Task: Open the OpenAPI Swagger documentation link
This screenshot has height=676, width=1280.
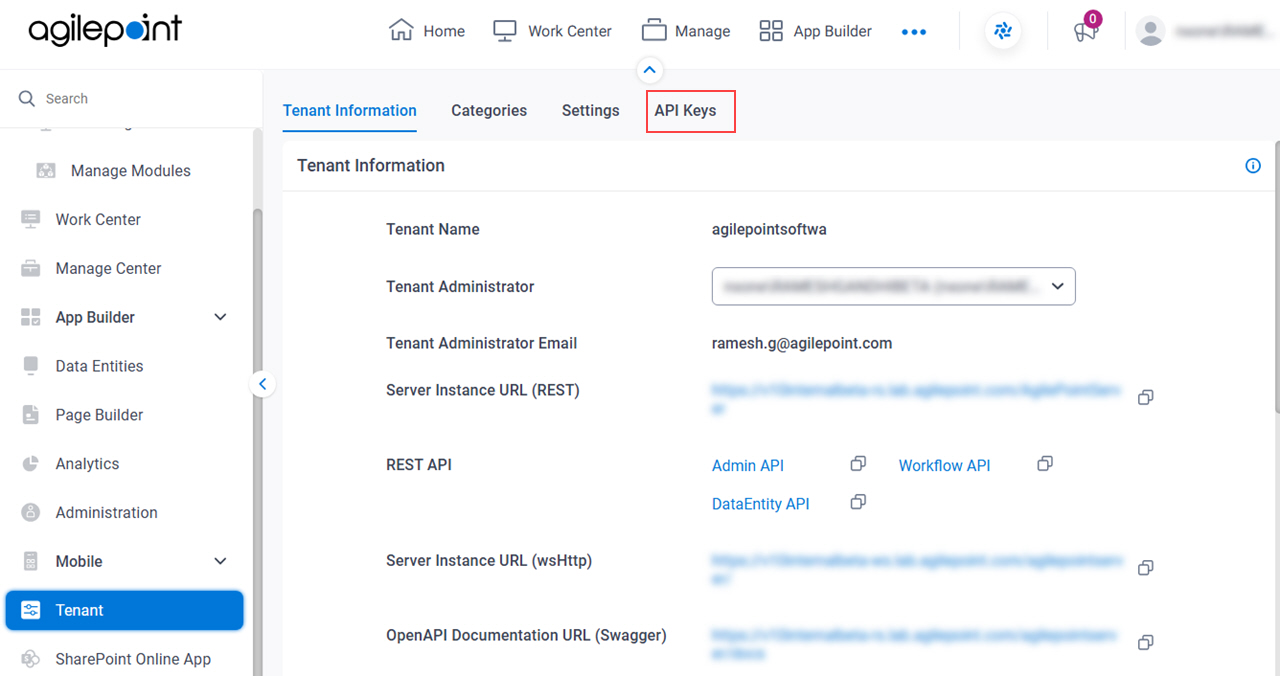Action: point(916,643)
